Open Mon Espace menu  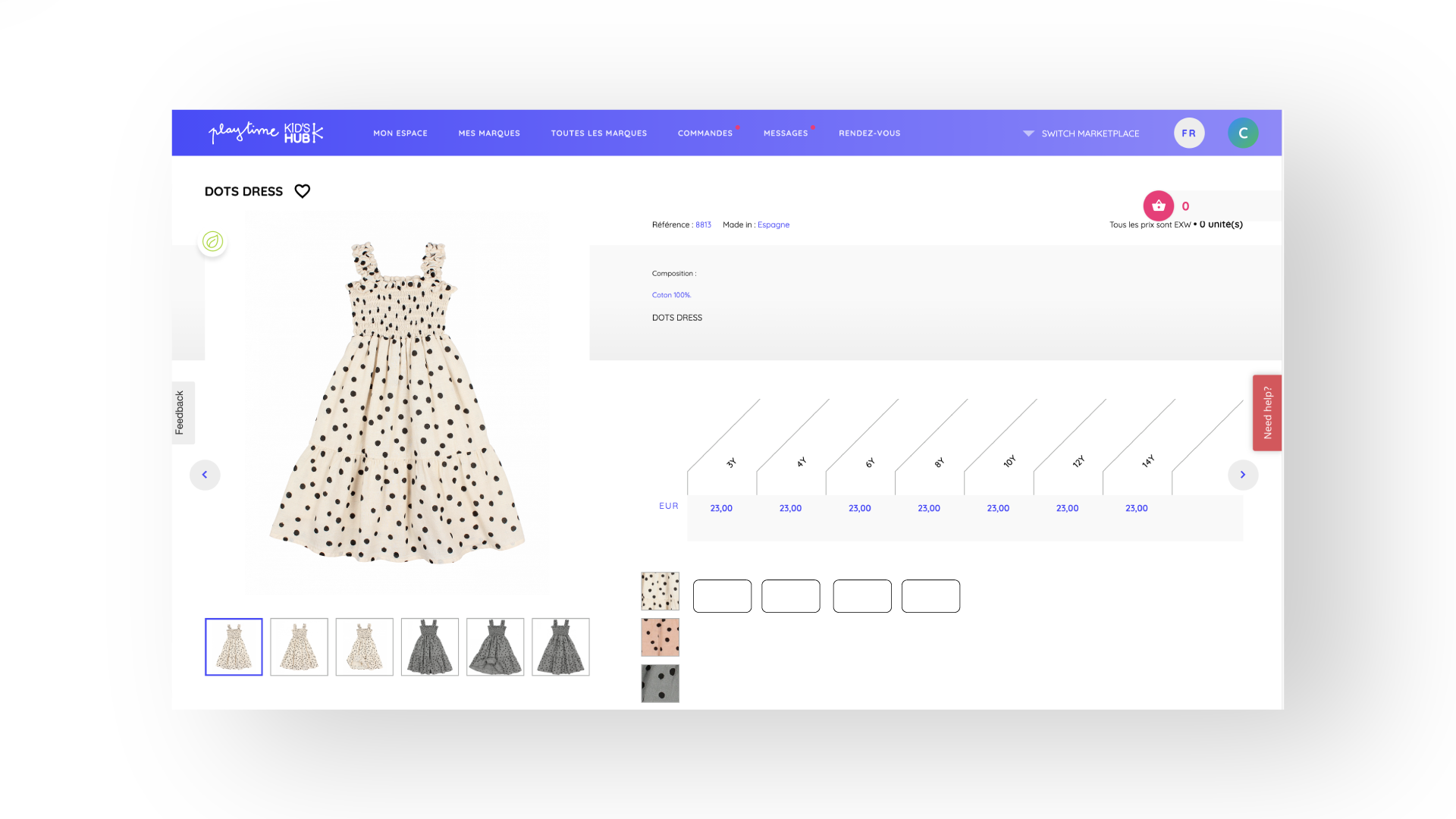point(400,133)
